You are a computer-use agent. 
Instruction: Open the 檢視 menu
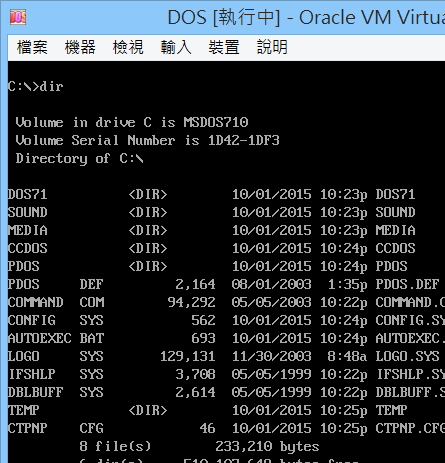tap(128, 47)
